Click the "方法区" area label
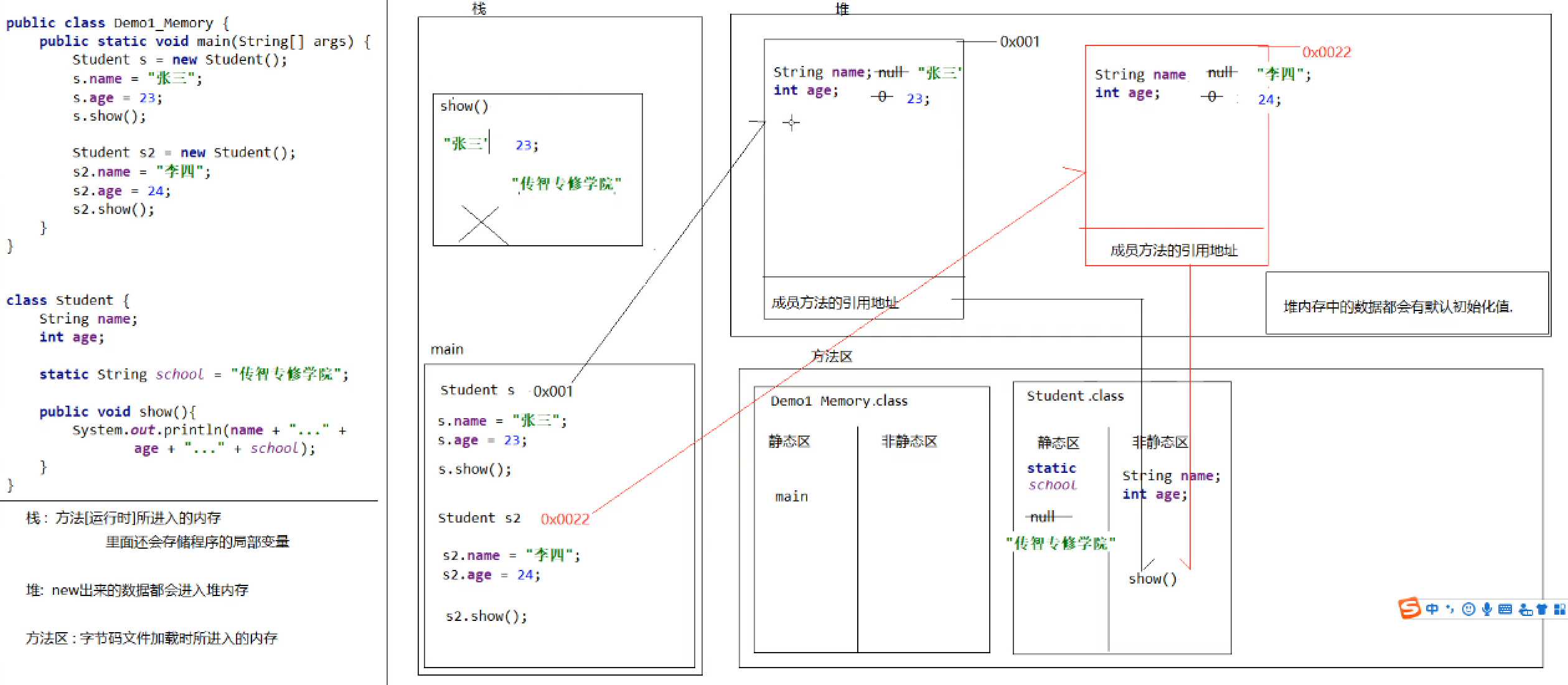The width and height of the screenshot is (1568, 685). (832, 356)
